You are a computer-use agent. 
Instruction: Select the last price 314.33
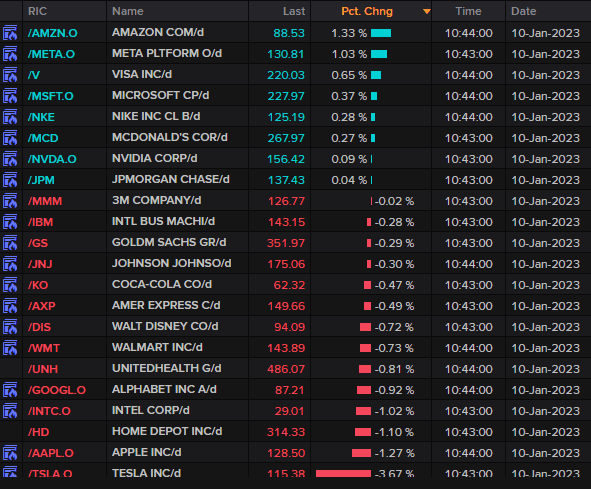click(x=286, y=432)
